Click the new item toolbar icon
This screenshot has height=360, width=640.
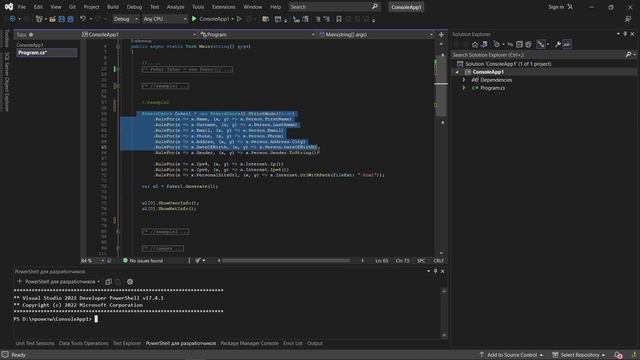[39, 19]
